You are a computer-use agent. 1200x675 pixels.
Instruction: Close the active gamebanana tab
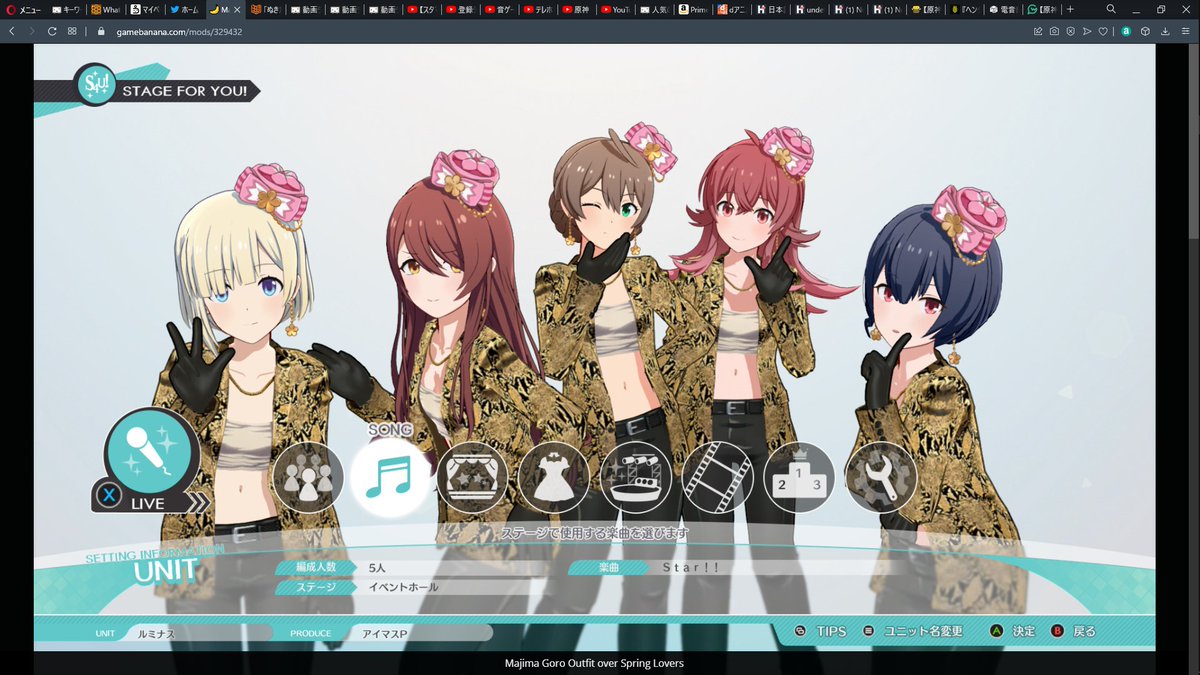click(x=238, y=9)
